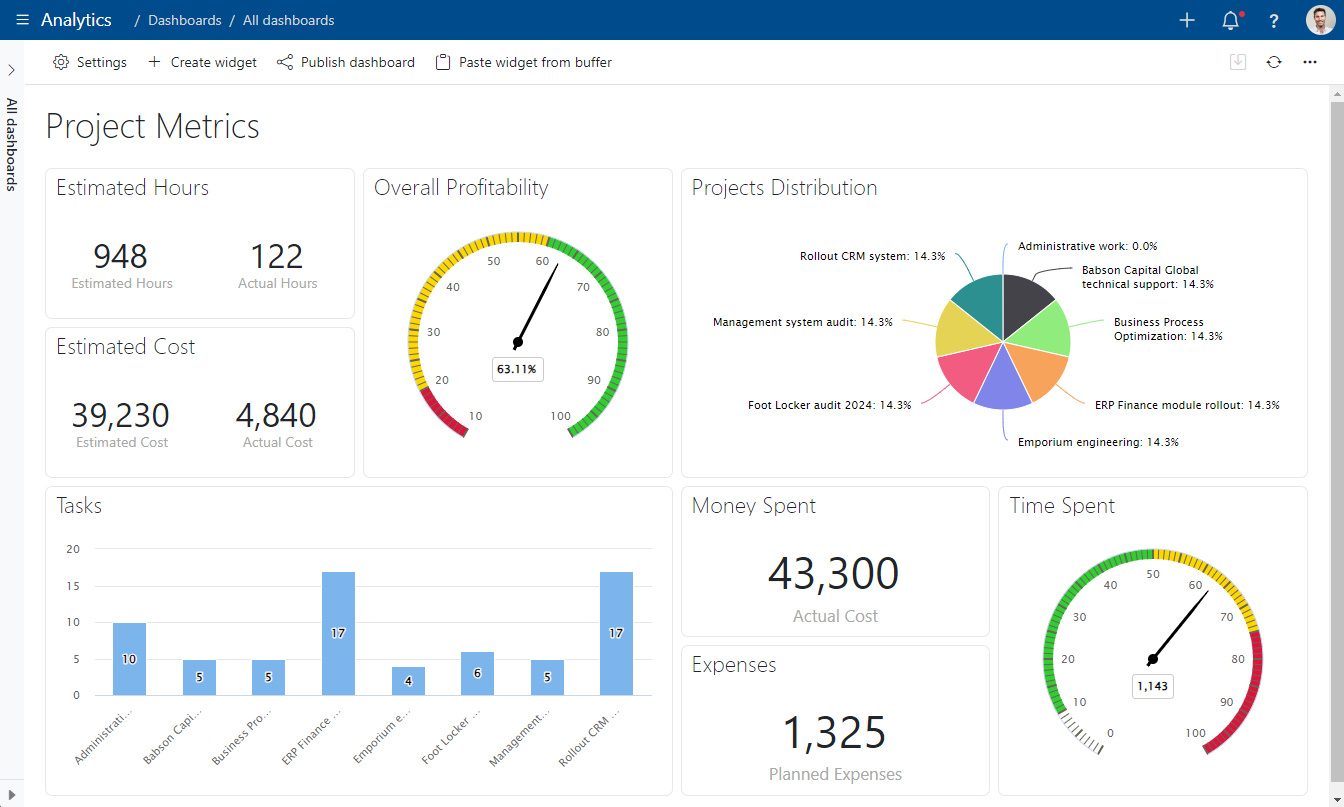The image size is (1344, 807).
Task: Select the pink Foot Locker audit slice
Action: 967,371
